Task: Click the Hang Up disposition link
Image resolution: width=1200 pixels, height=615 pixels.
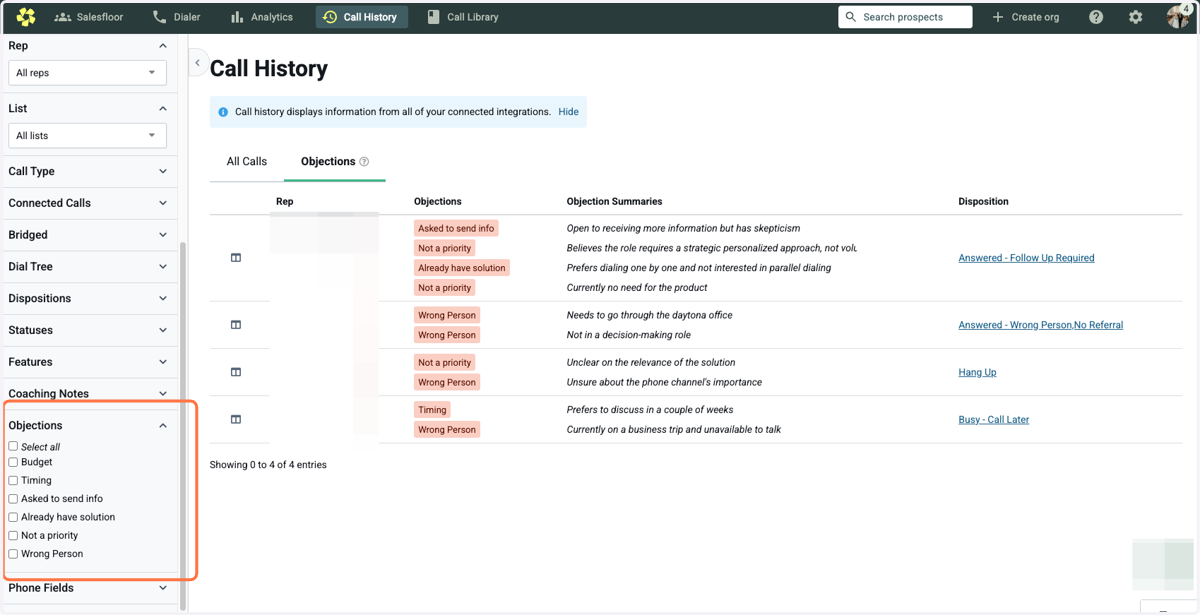Action: (x=977, y=372)
